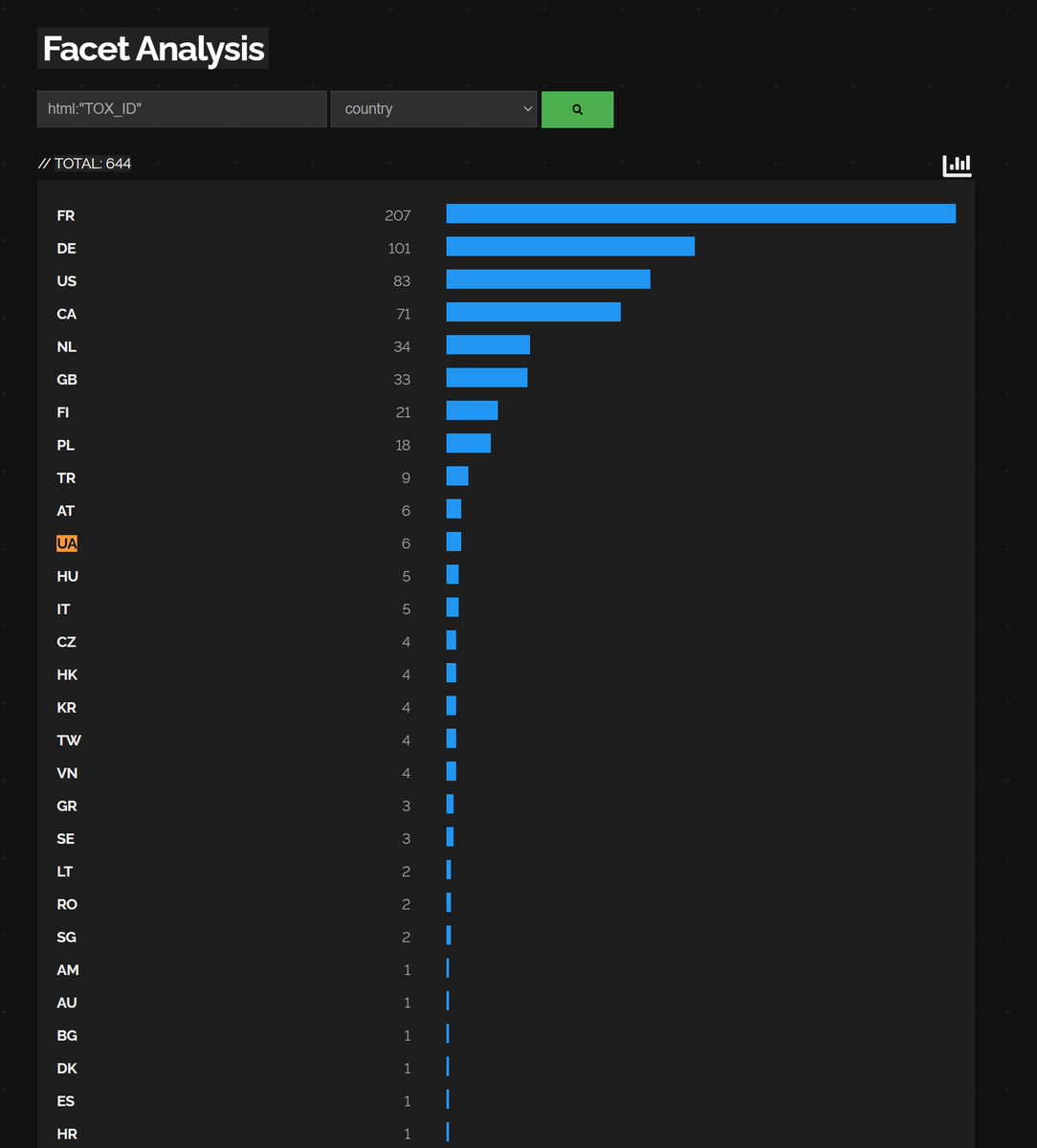Select the TR country label

click(x=66, y=477)
